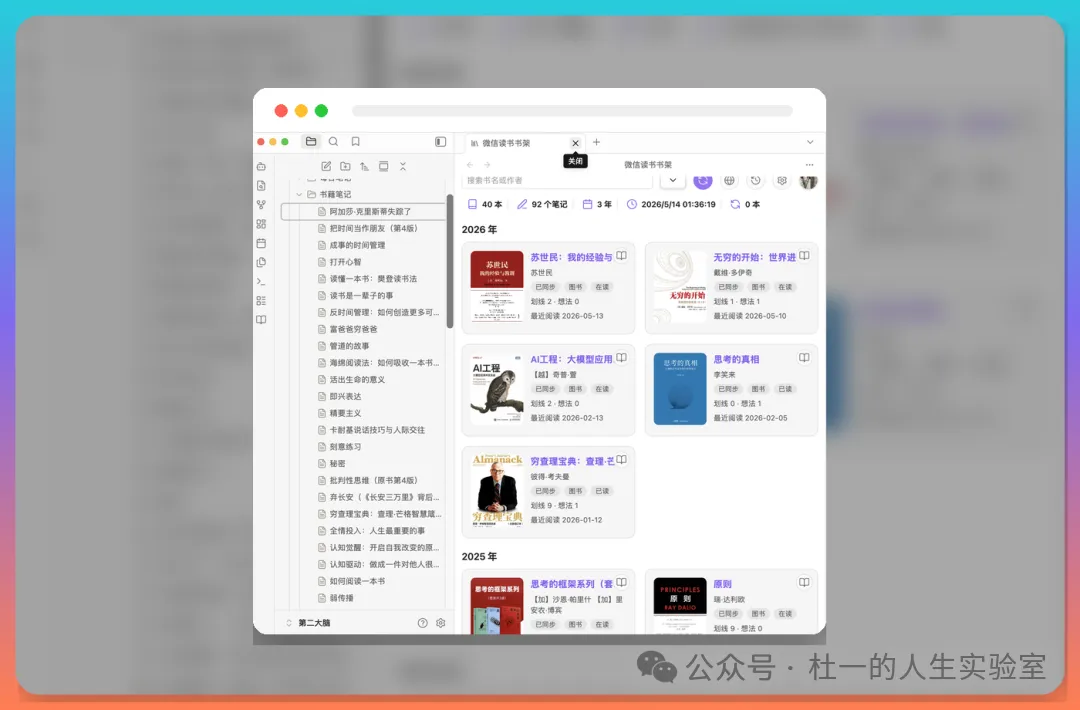Click the AI工程 owl book cover
Screen dimensions: 1080x710
(497, 388)
